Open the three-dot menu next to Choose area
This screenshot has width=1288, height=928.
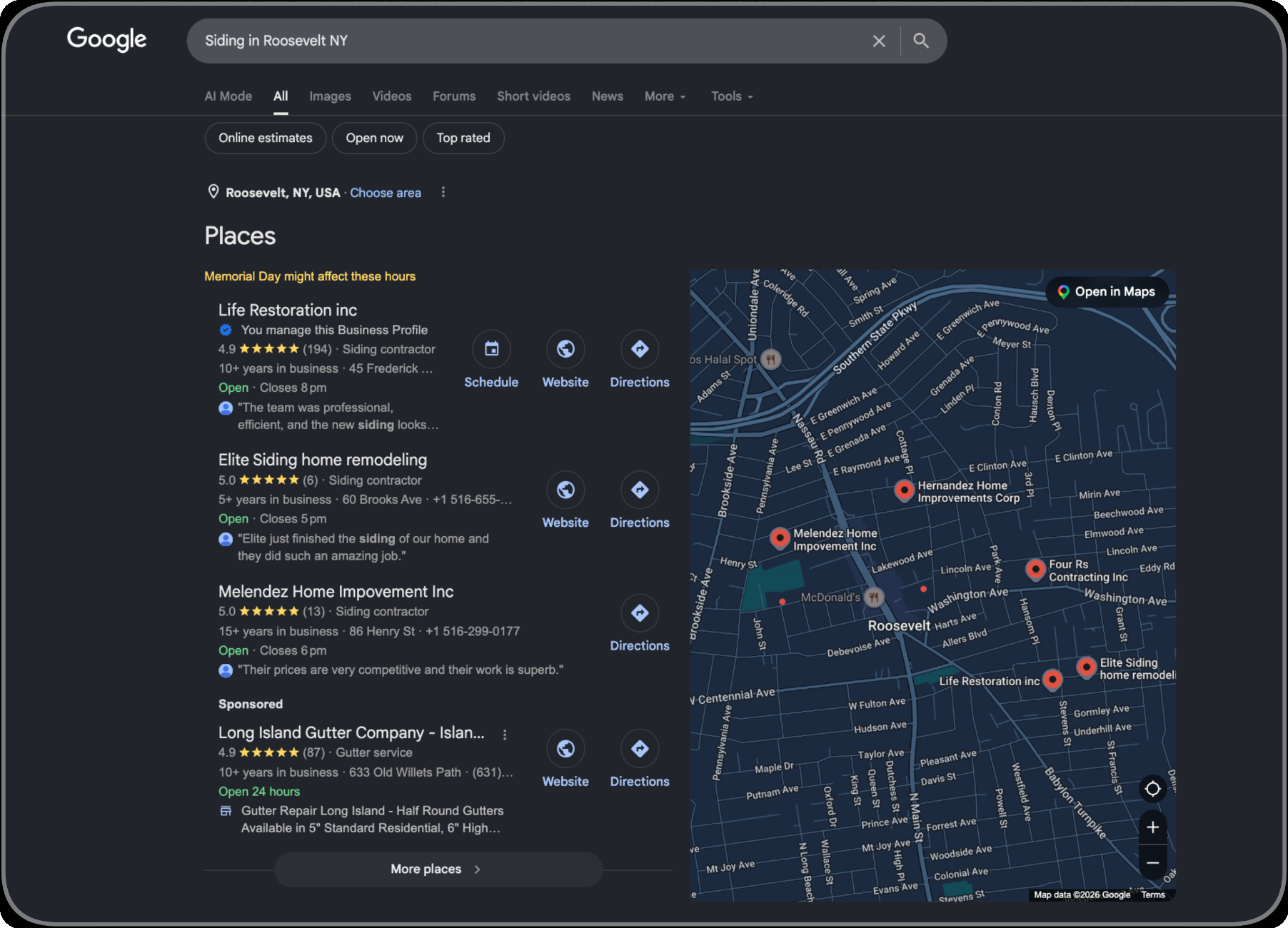443,192
